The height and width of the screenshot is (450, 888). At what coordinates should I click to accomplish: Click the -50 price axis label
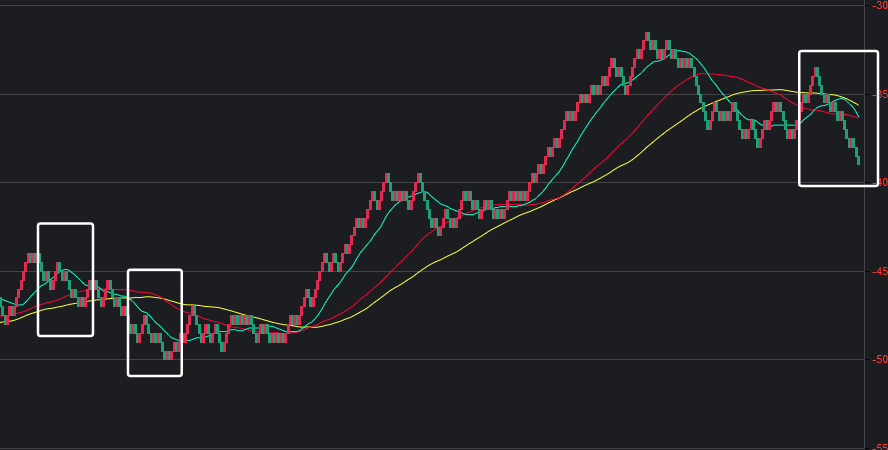[880, 359]
